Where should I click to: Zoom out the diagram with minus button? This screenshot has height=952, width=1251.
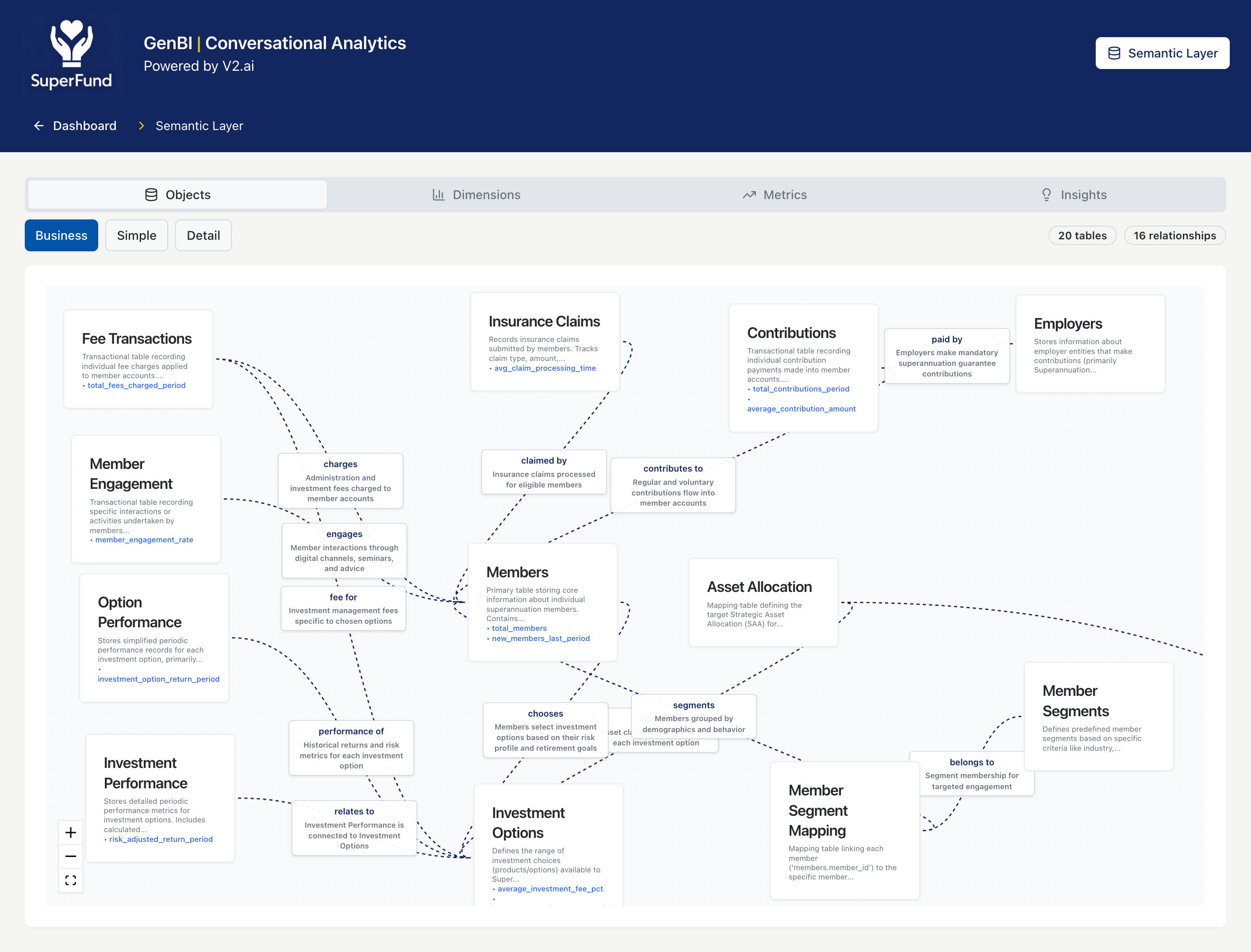(71, 856)
